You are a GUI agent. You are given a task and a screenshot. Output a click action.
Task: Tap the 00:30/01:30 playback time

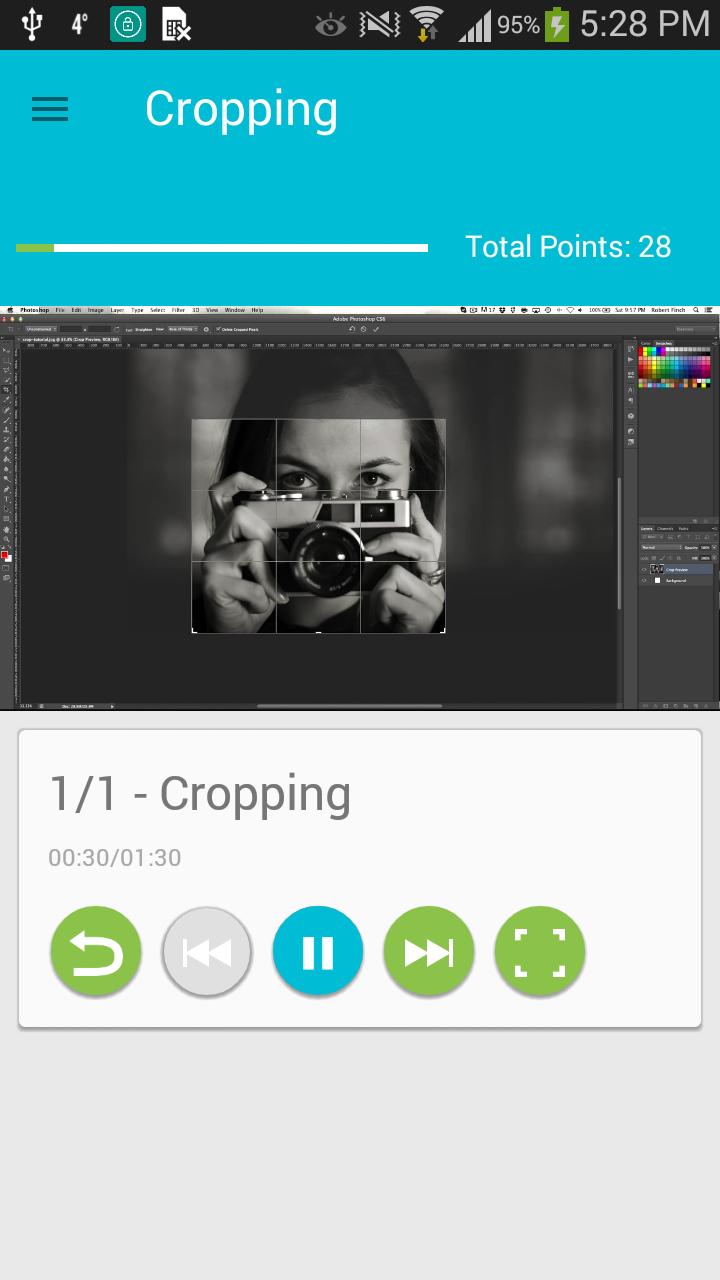115,858
